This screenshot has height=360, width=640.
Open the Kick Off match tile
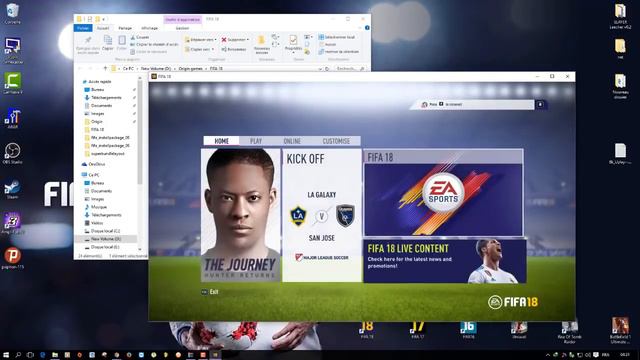pyautogui.click(x=322, y=215)
